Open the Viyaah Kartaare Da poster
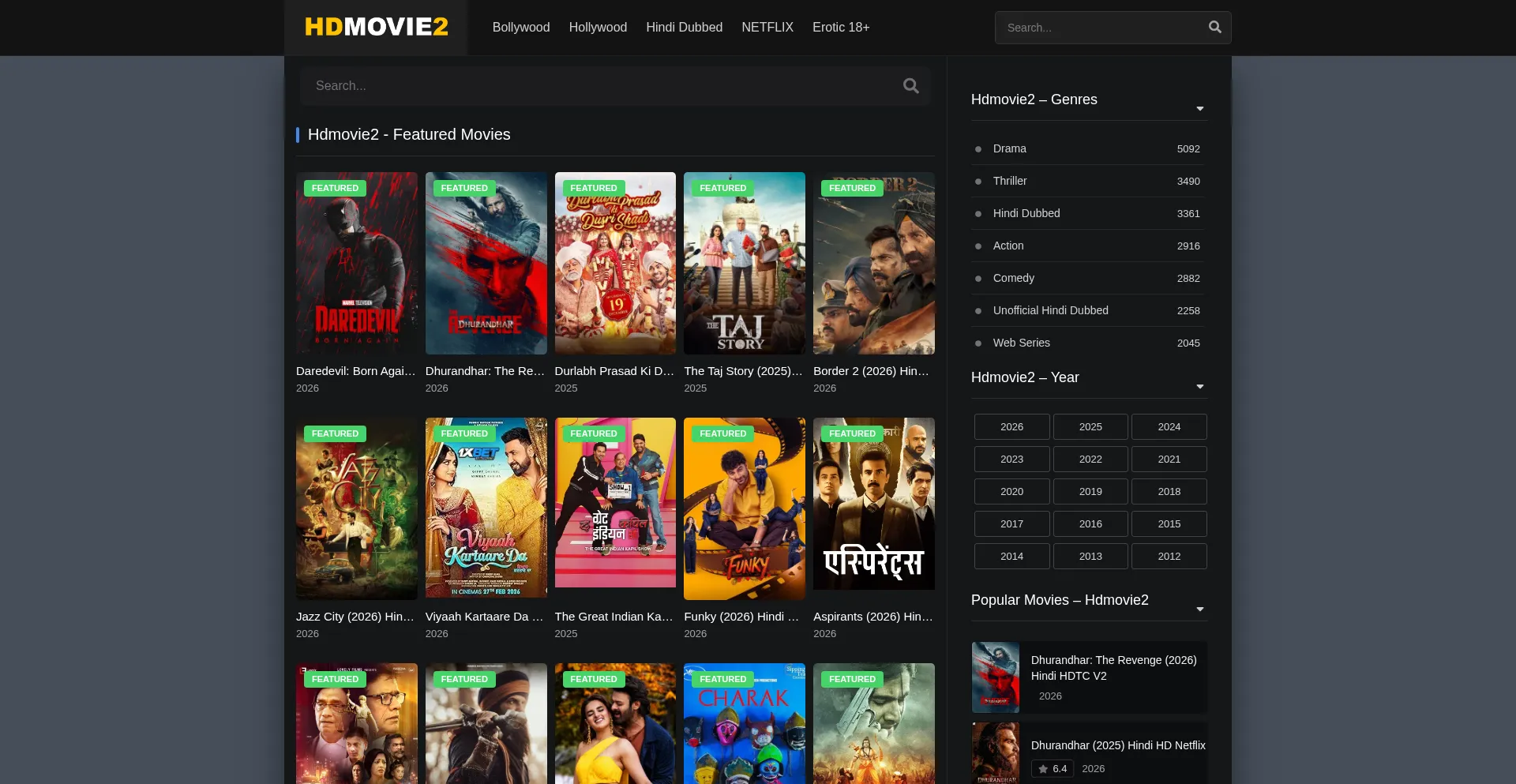Screen dimensions: 1516x784 486,508
